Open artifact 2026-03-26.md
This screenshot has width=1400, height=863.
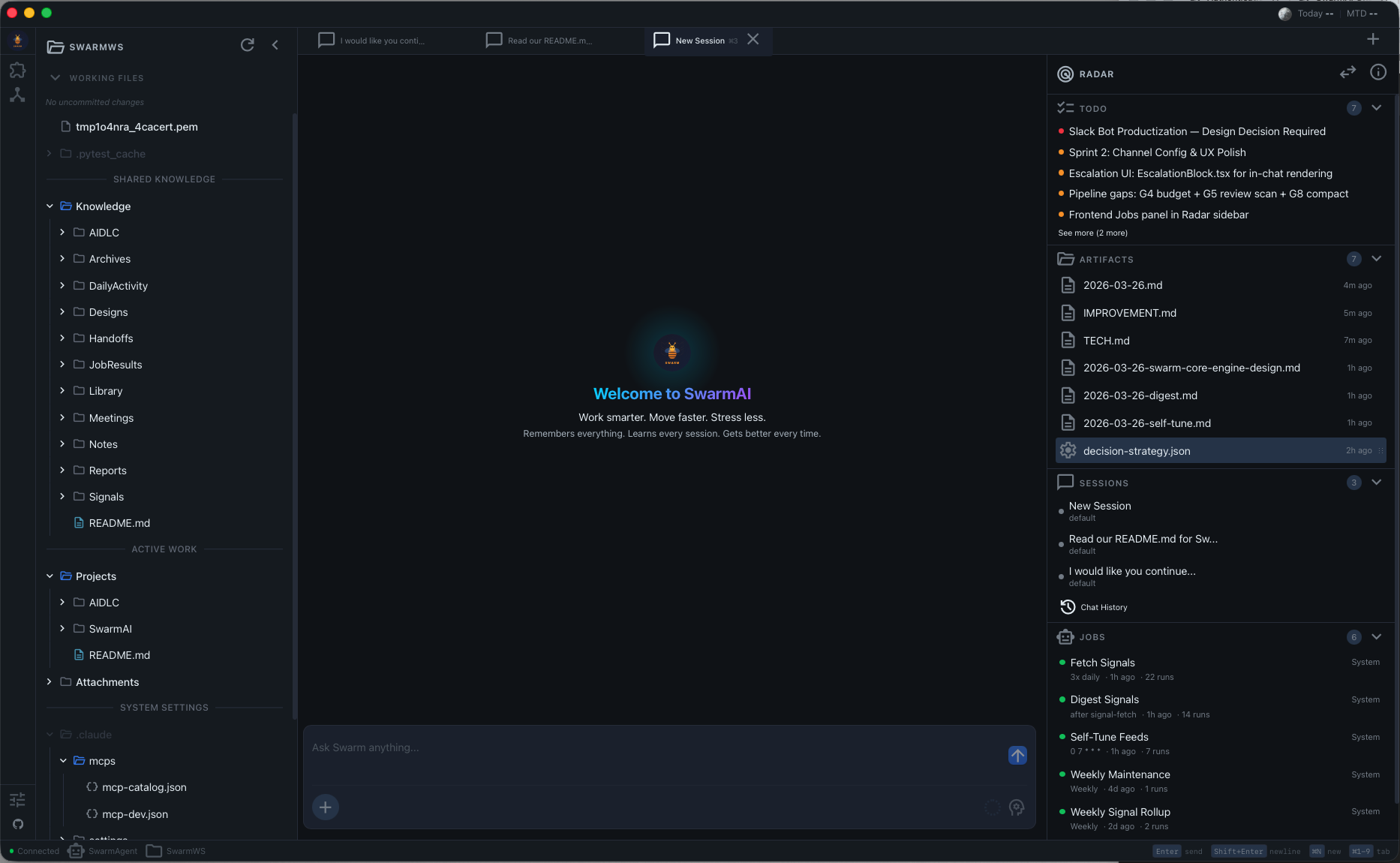coord(1221,285)
